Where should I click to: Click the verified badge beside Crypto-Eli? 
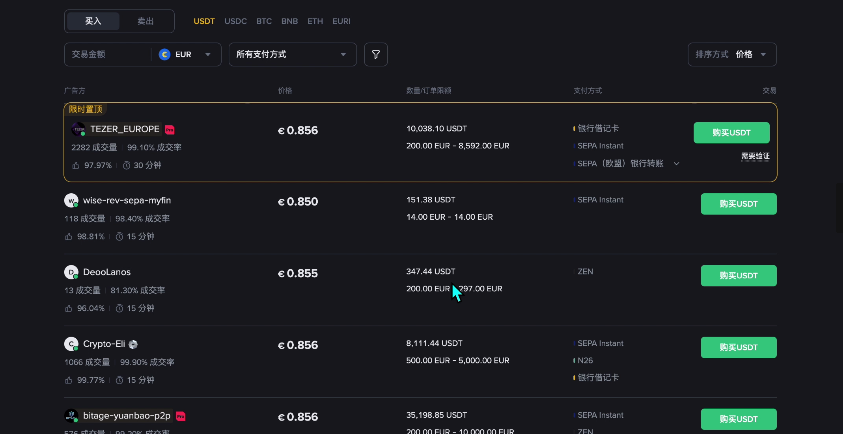pos(133,344)
